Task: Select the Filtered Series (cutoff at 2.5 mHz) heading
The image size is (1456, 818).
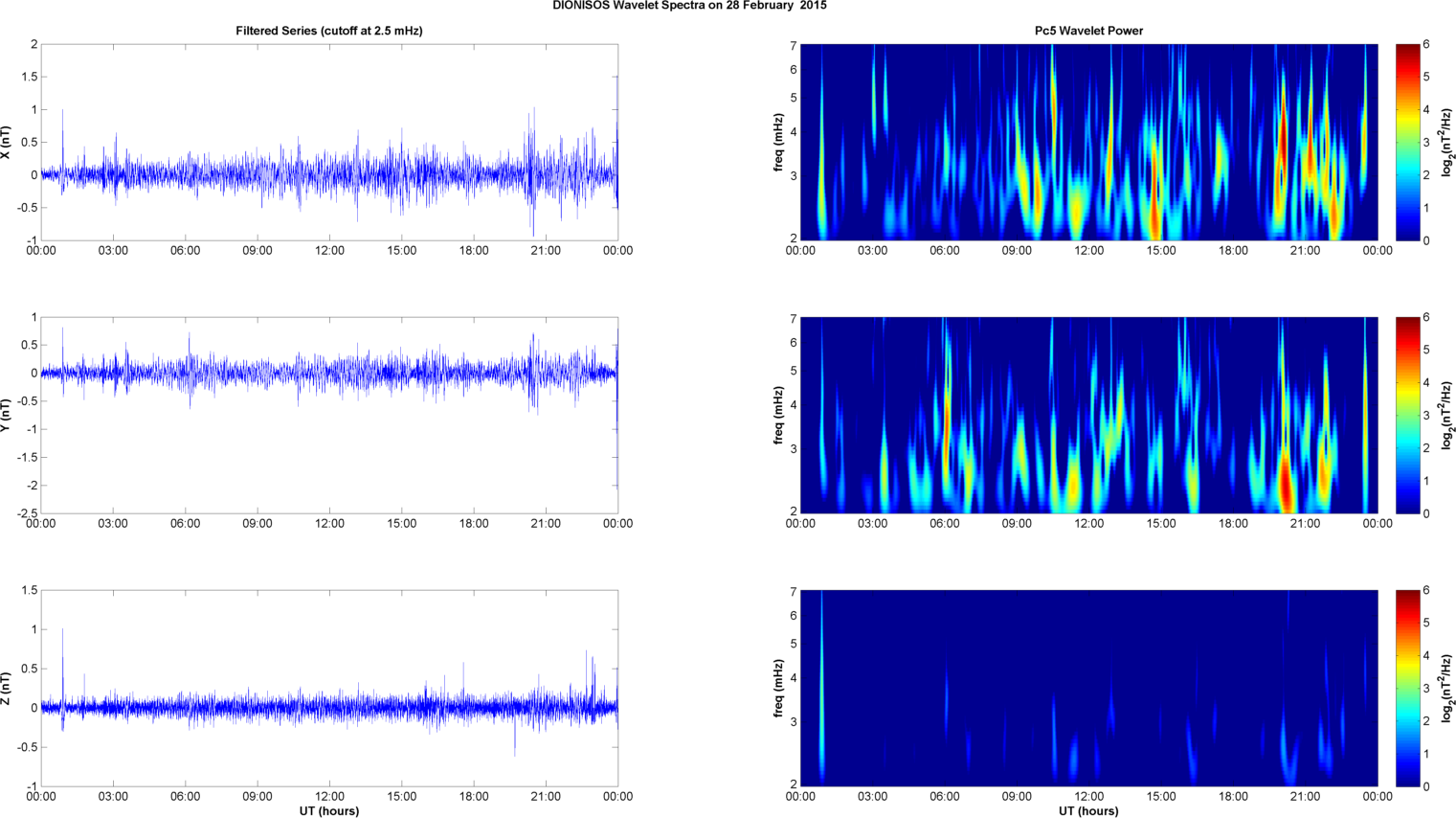Action: [x=329, y=31]
